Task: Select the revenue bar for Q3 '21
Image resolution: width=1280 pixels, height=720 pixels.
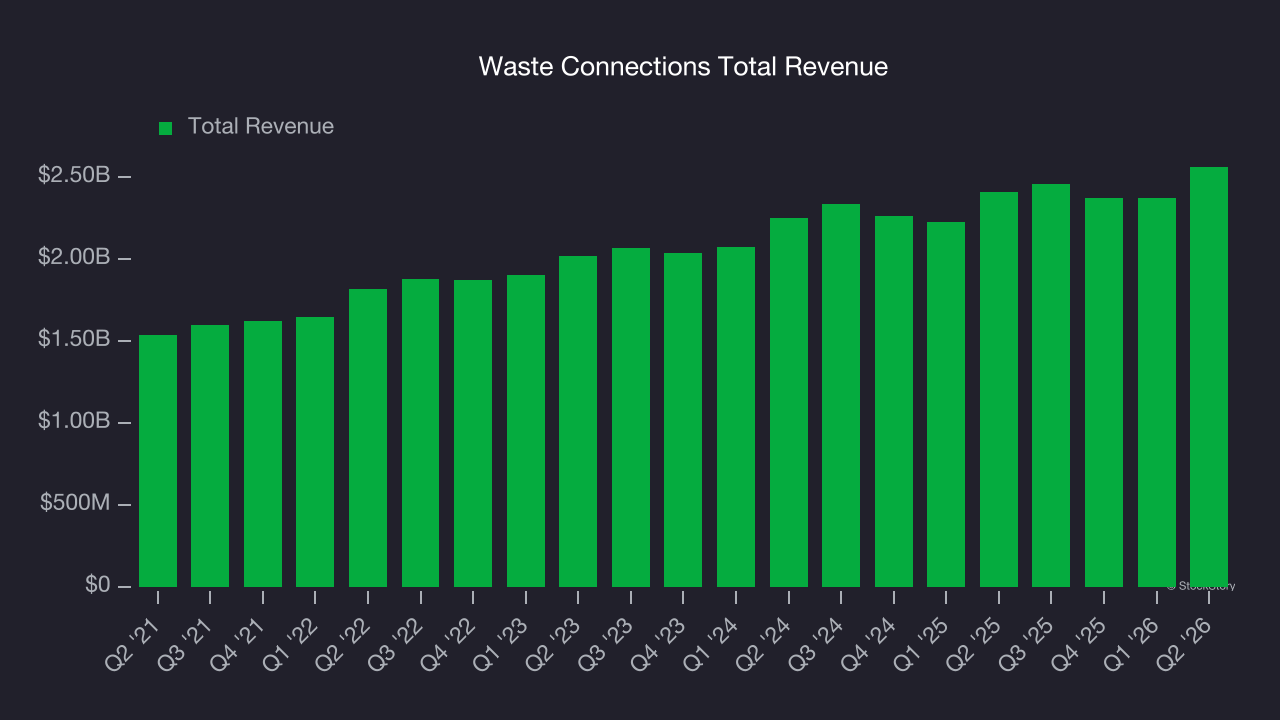Action: (x=210, y=456)
